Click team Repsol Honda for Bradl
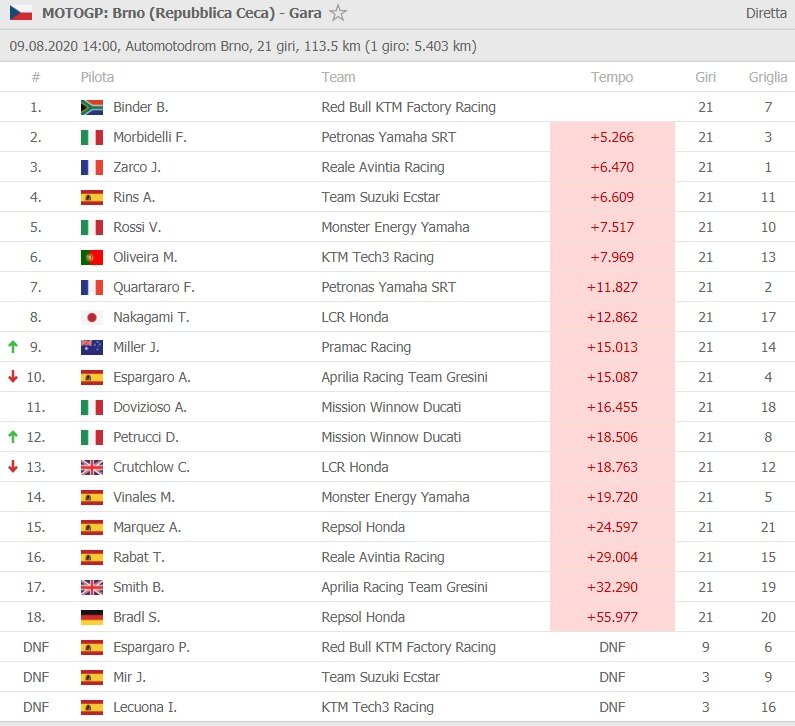The height and width of the screenshot is (726, 795). coord(363,618)
